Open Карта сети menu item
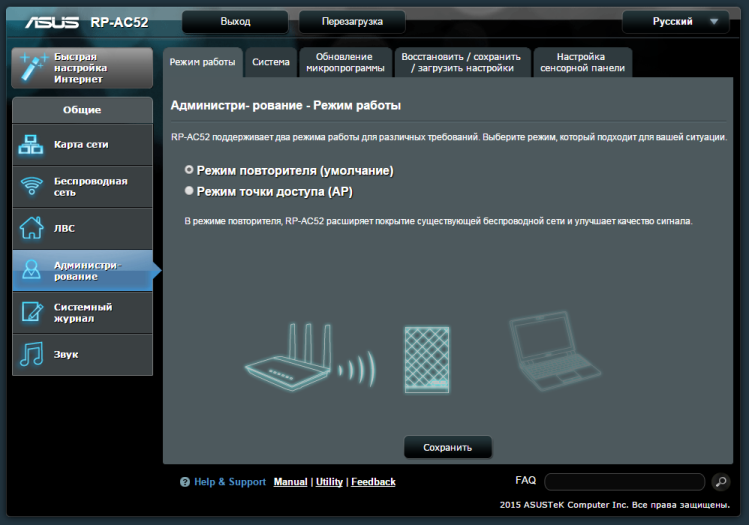 tap(83, 145)
